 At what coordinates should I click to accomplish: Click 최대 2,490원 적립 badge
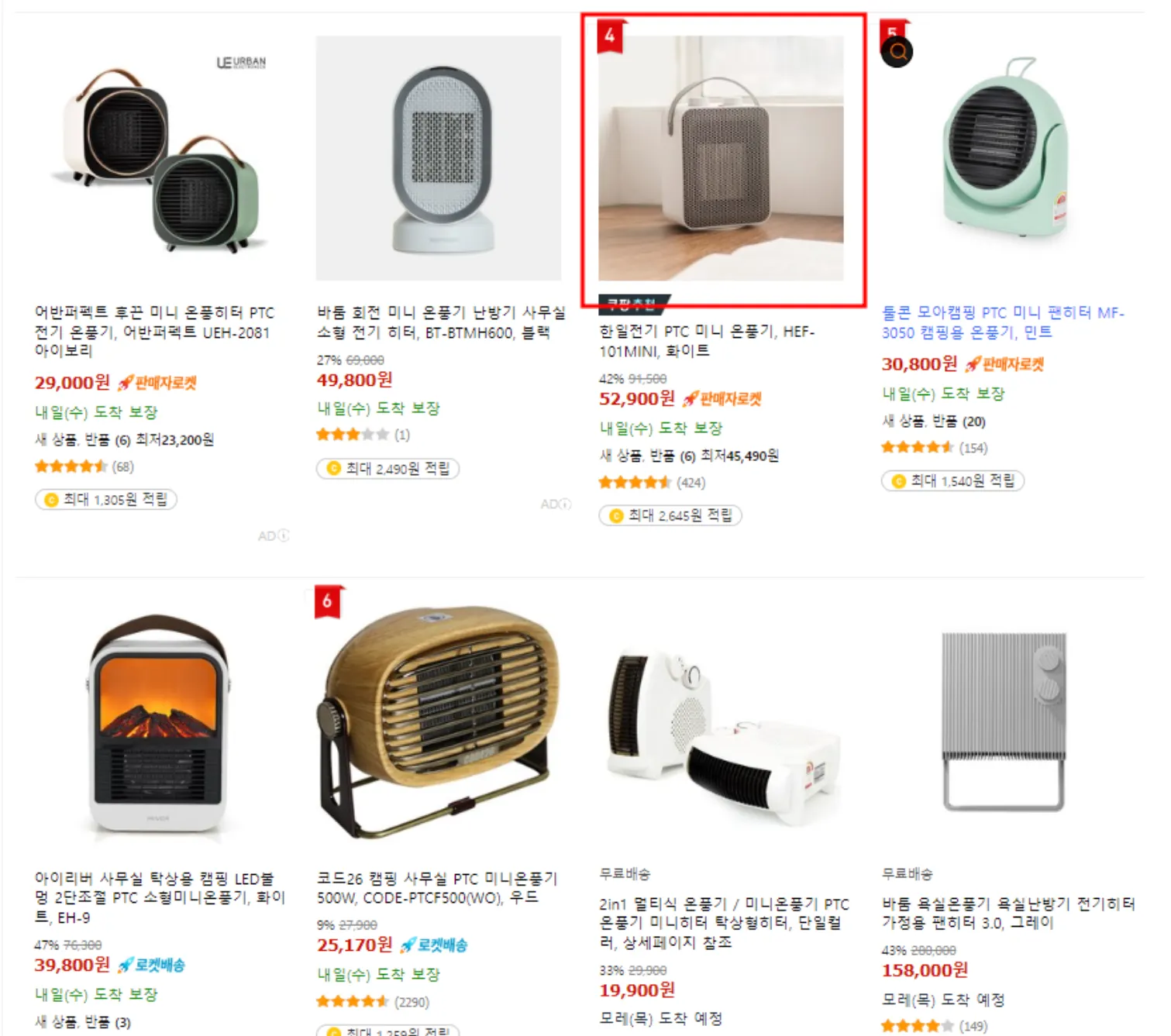pos(388,469)
